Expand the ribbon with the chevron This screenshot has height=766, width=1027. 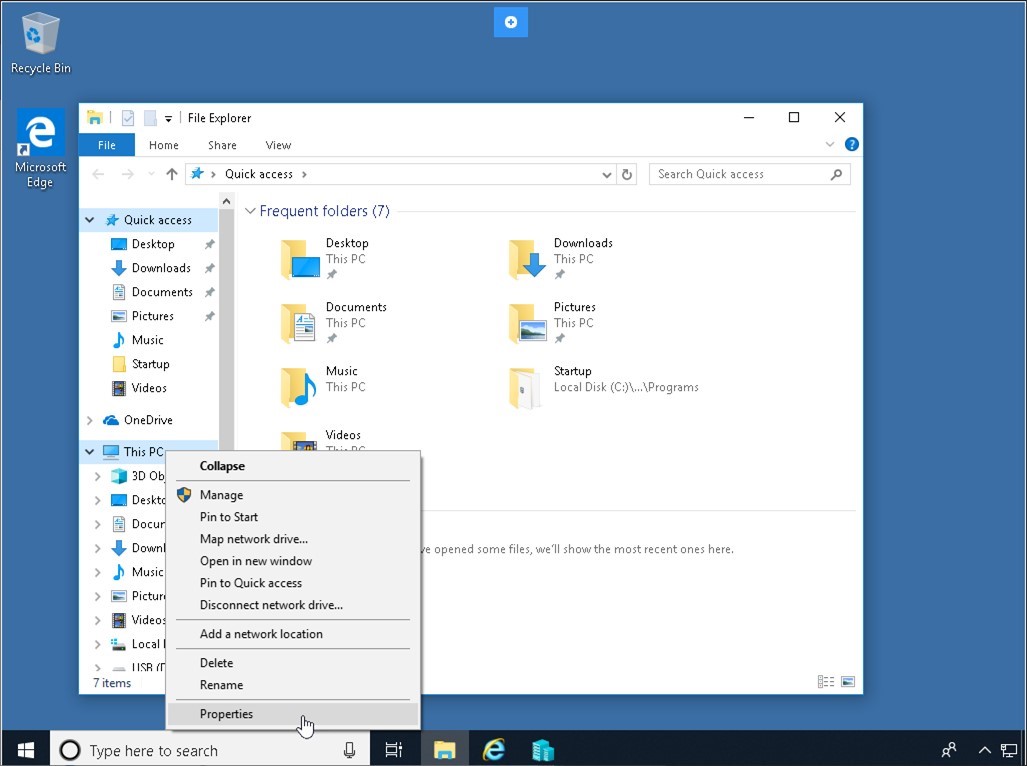830,145
